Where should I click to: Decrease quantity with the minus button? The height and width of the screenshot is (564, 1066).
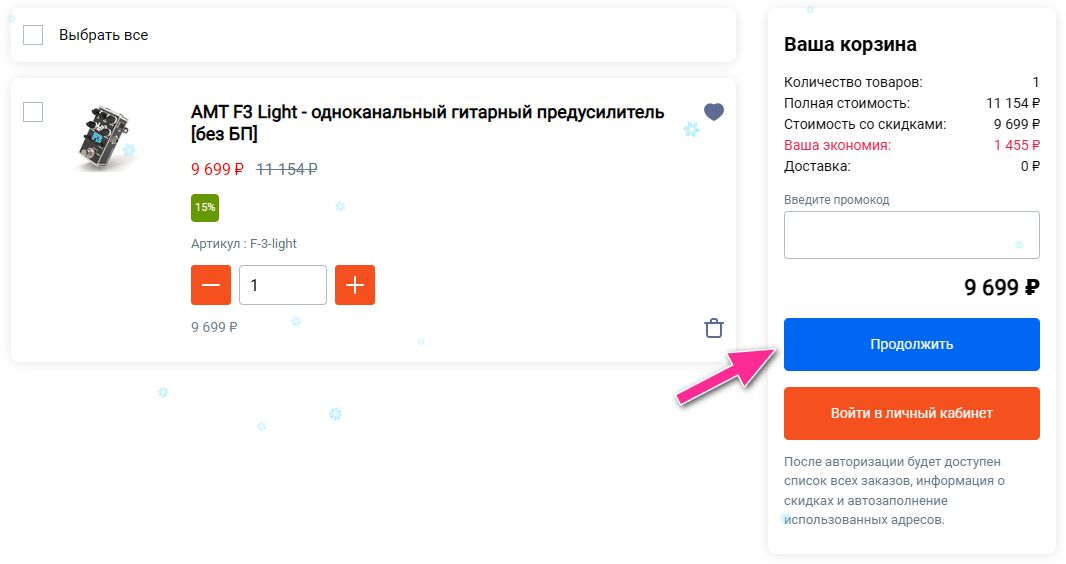(x=211, y=285)
